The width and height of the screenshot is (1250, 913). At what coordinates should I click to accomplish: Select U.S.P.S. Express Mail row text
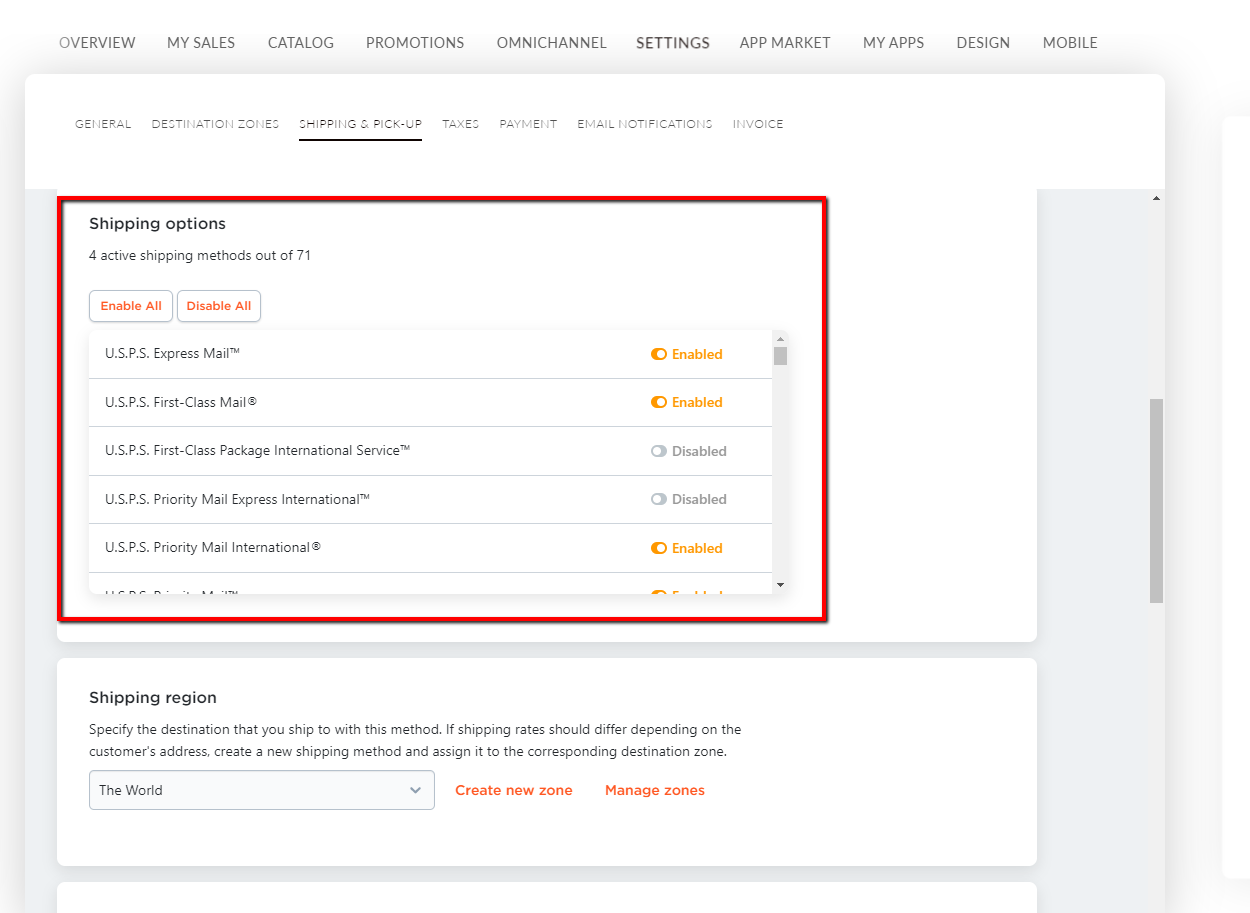pos(172,353)
